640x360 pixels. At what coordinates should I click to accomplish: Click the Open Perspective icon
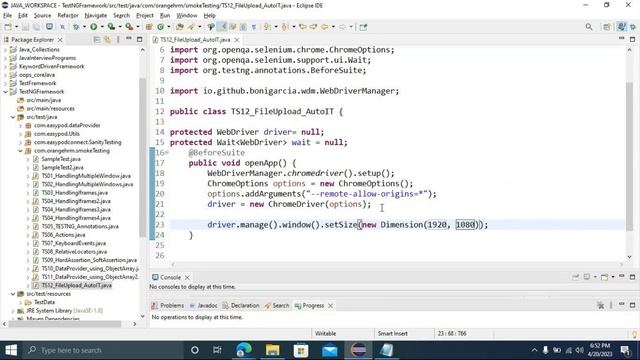607,27
